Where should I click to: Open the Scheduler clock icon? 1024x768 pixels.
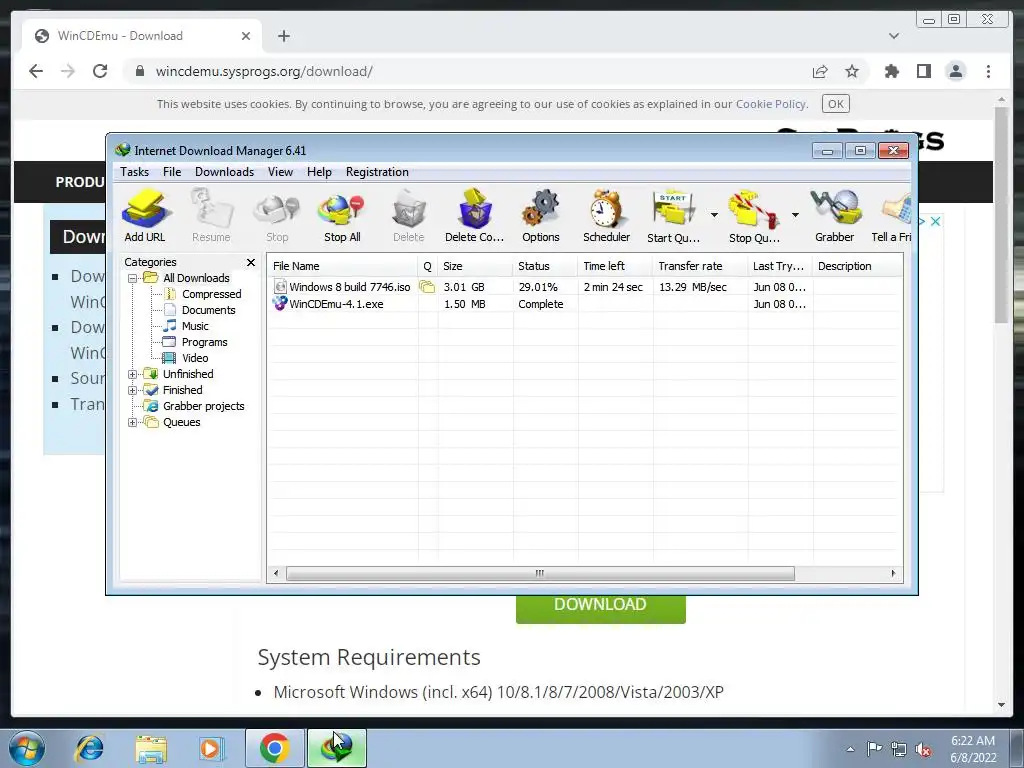coord(607,216)
